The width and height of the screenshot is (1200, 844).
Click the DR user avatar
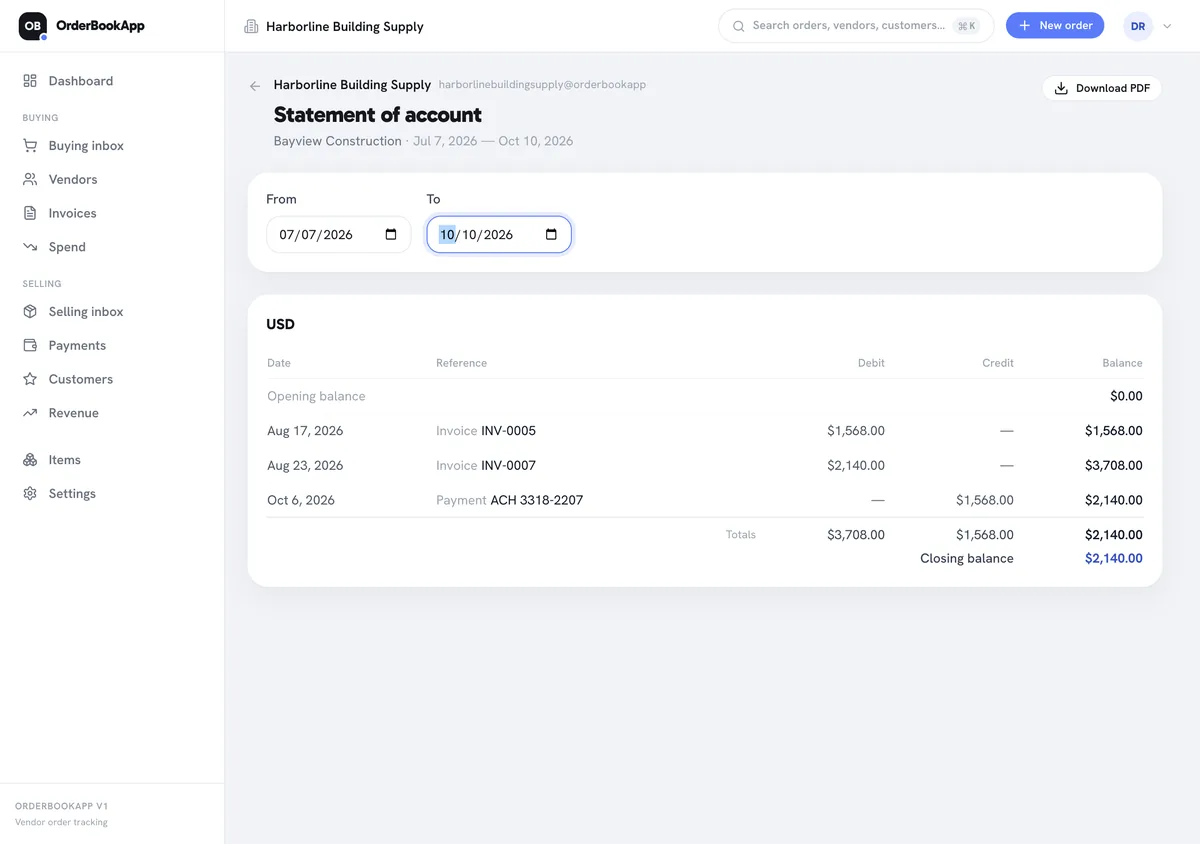coord(1138,26)
